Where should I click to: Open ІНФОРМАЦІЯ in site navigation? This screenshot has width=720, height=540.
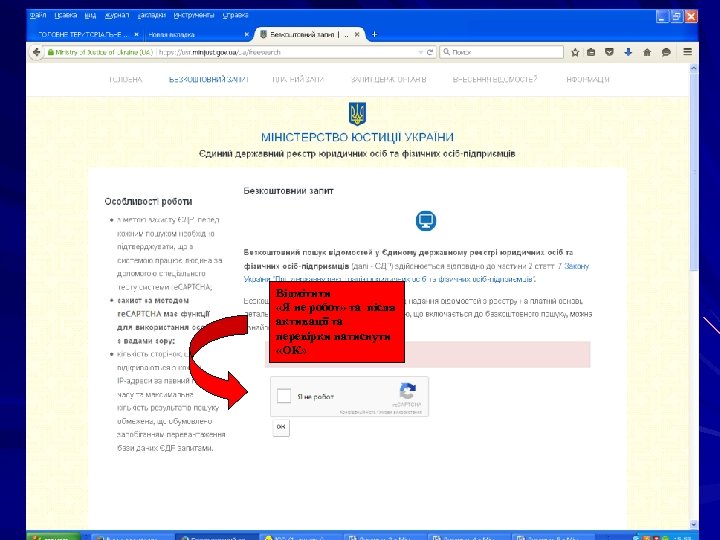pos(588,79)
